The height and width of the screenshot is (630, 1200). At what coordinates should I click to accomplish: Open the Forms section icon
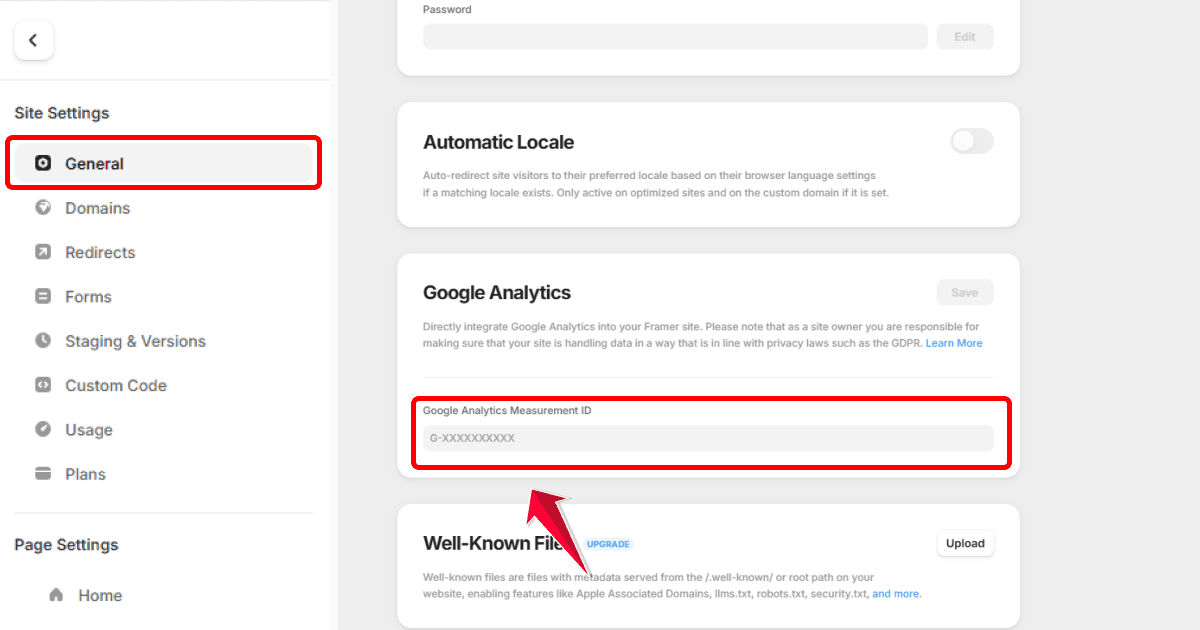click(x=42, y=296)
